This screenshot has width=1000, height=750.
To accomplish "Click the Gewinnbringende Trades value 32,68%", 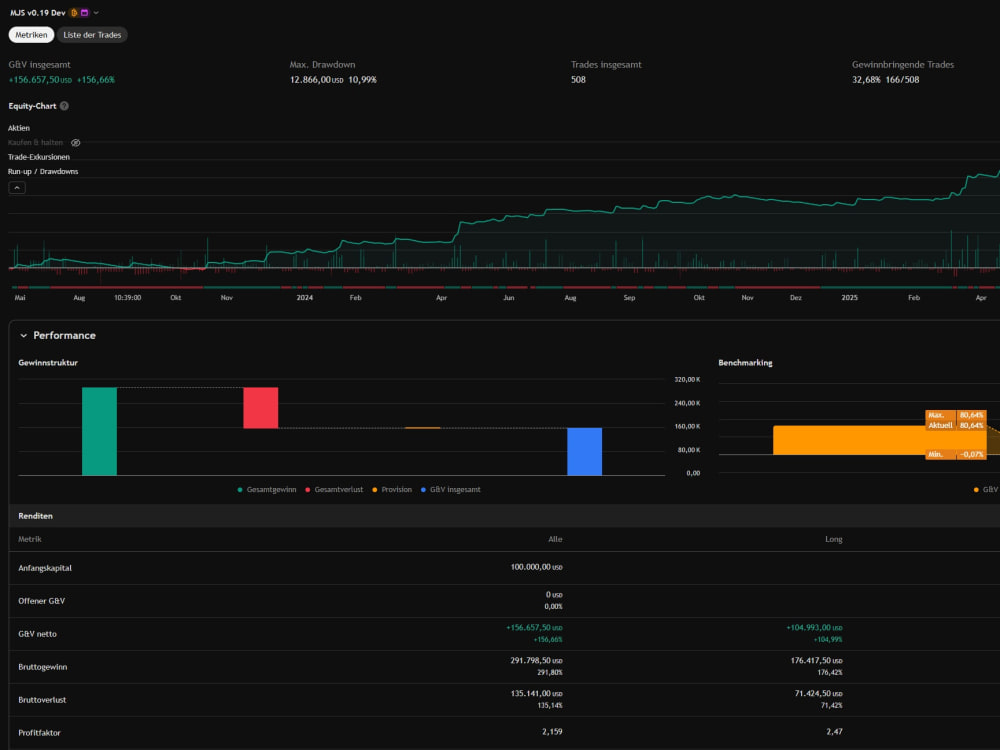I will [866, 80].
